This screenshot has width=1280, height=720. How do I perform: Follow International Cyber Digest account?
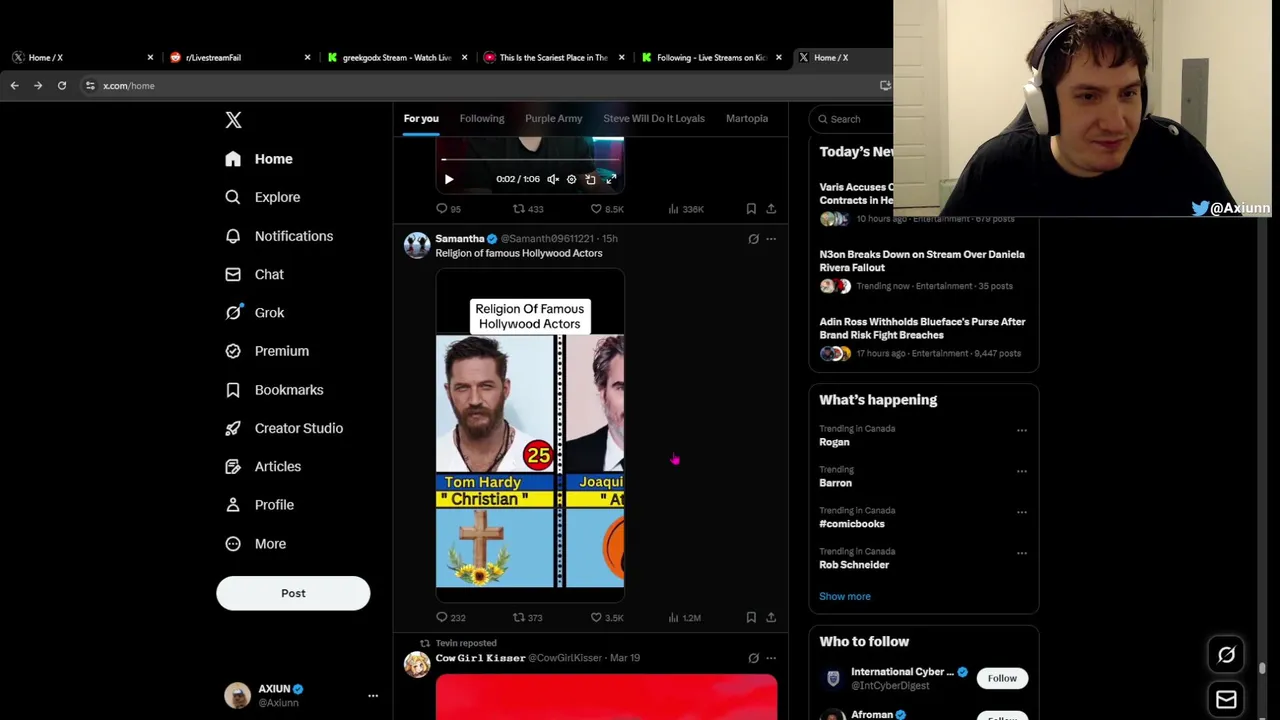(x=1002, y=678)
